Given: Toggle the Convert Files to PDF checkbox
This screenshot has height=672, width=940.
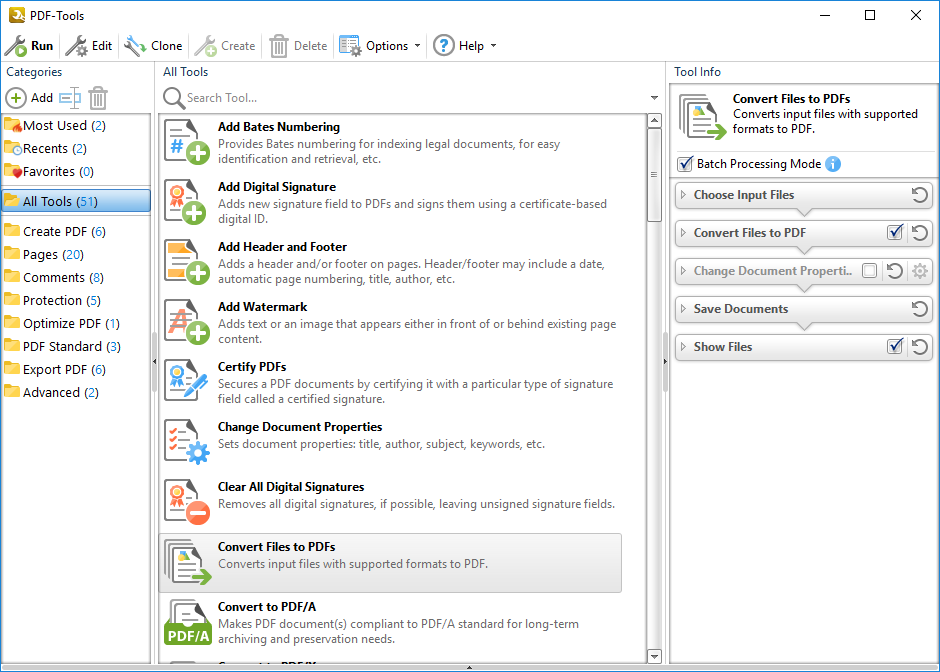Looking at the screenshot, I should (895, 233).
